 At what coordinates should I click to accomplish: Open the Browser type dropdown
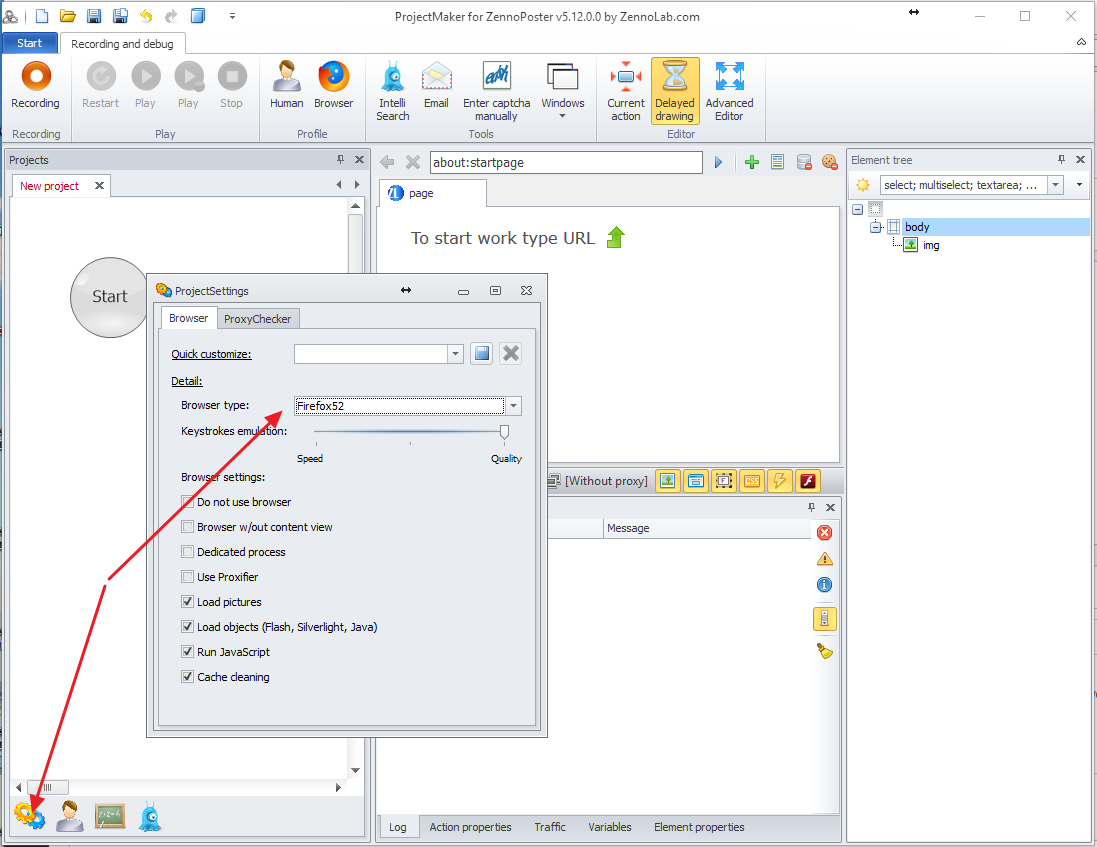[514, 406]
